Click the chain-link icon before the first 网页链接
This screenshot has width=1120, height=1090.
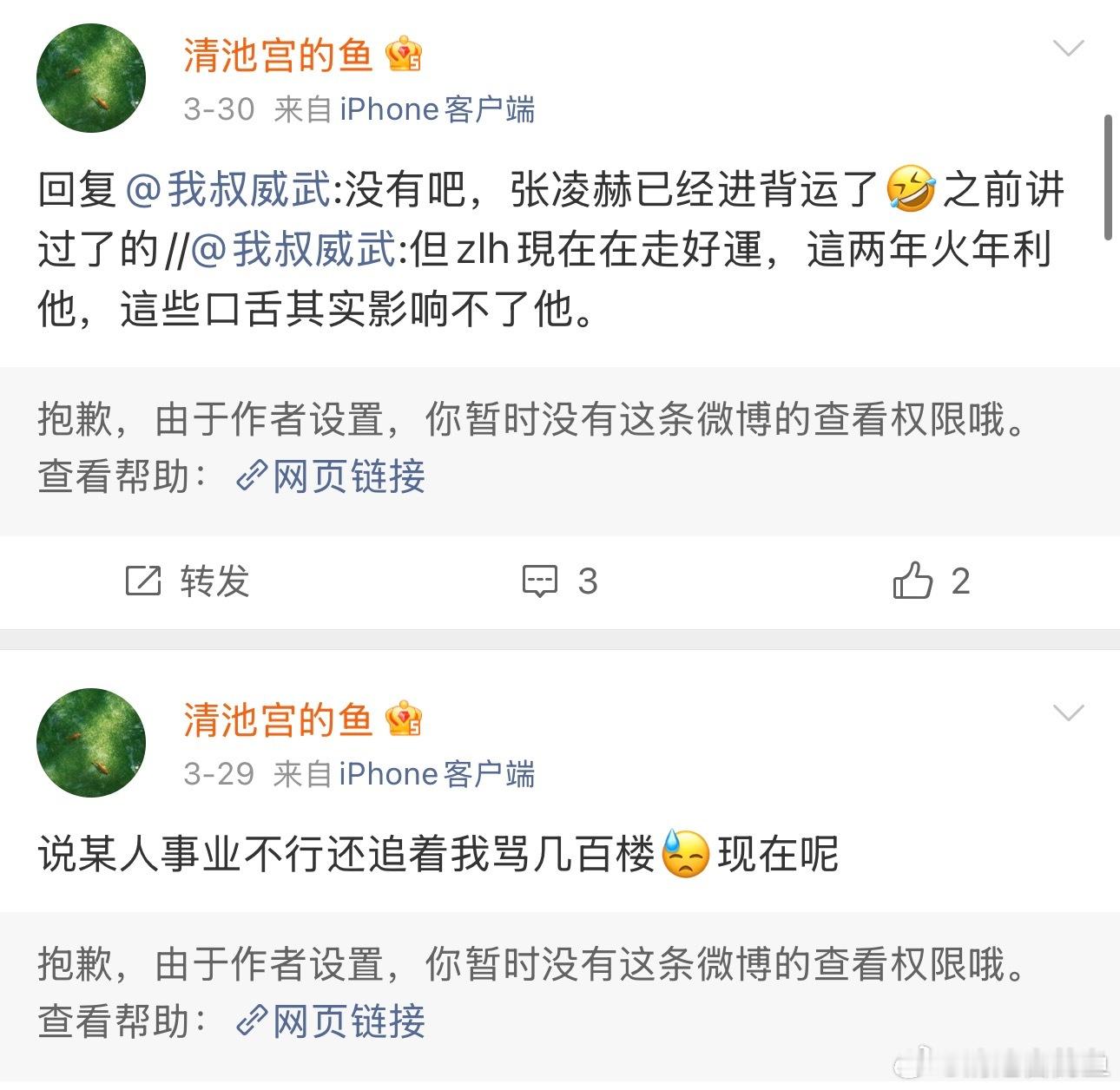[x=250, y=476]
